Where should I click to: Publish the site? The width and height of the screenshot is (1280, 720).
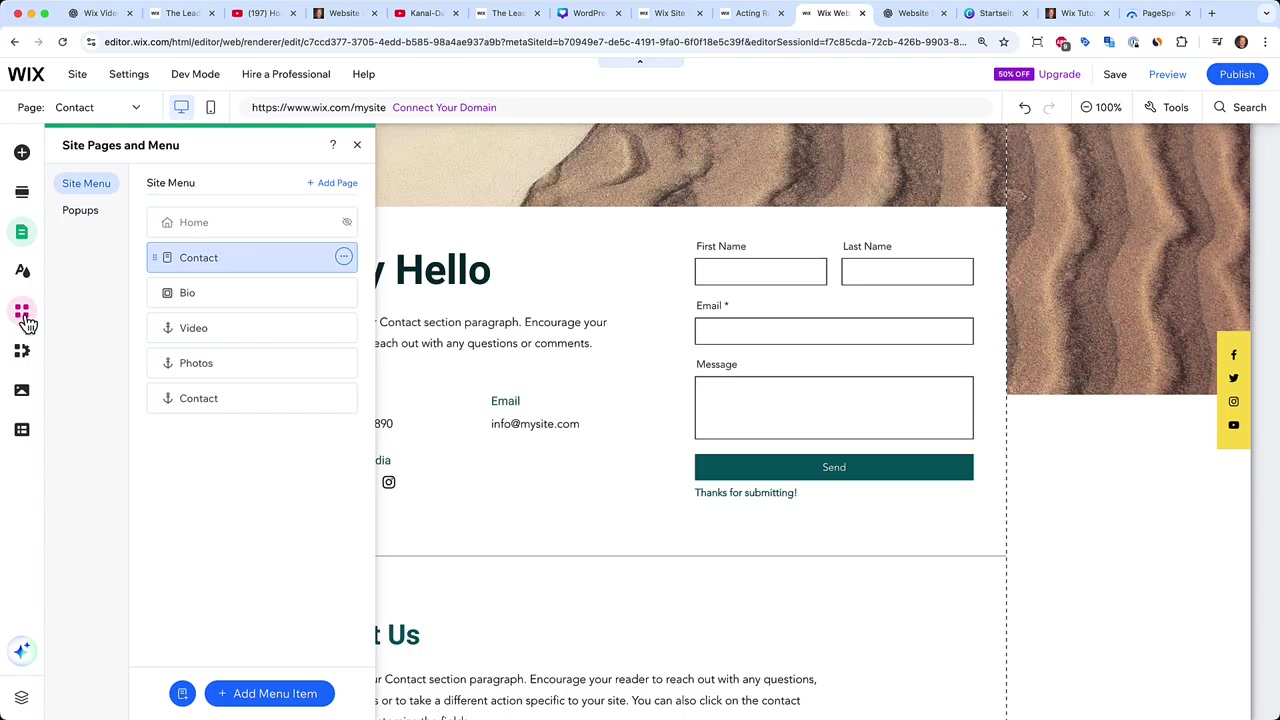coord(1237,74)
